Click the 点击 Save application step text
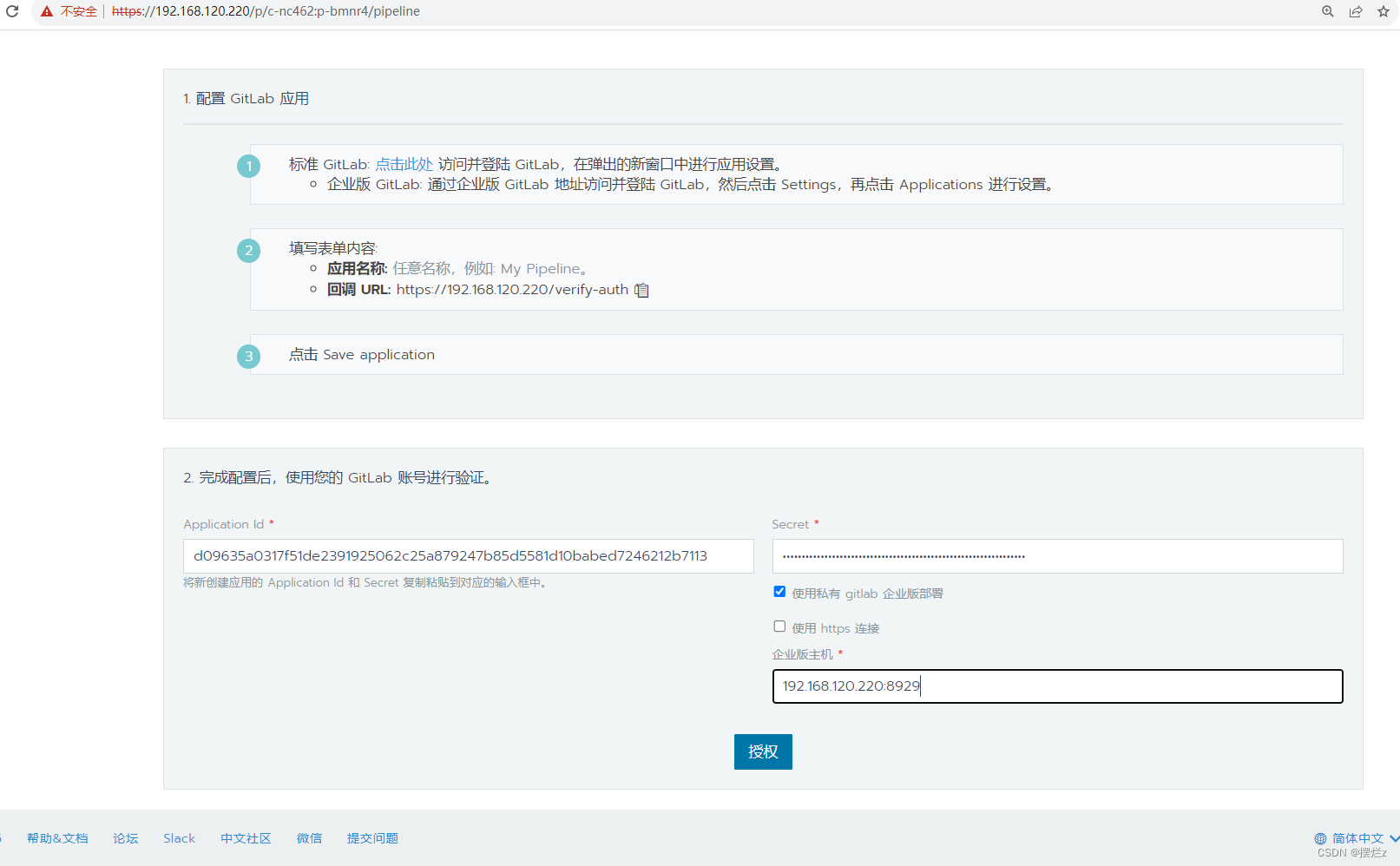 point(362,355)
